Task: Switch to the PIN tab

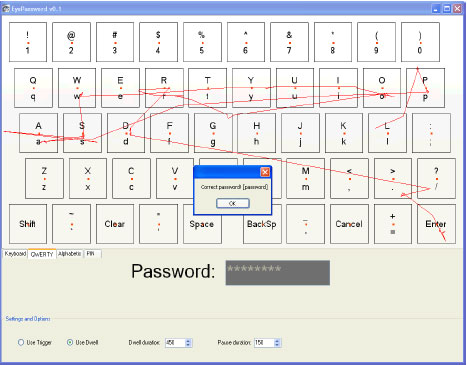Action: click(92, 254)
